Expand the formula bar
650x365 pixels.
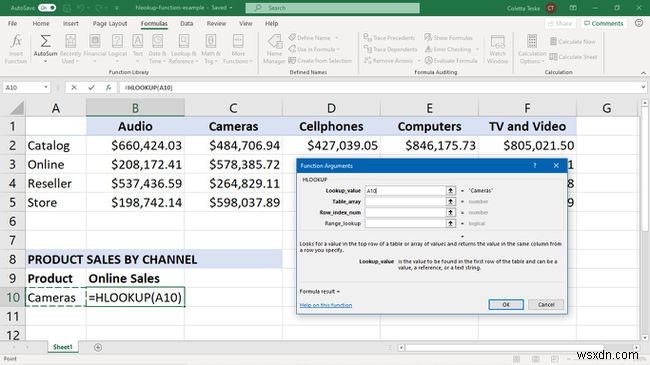coord(643,88)
